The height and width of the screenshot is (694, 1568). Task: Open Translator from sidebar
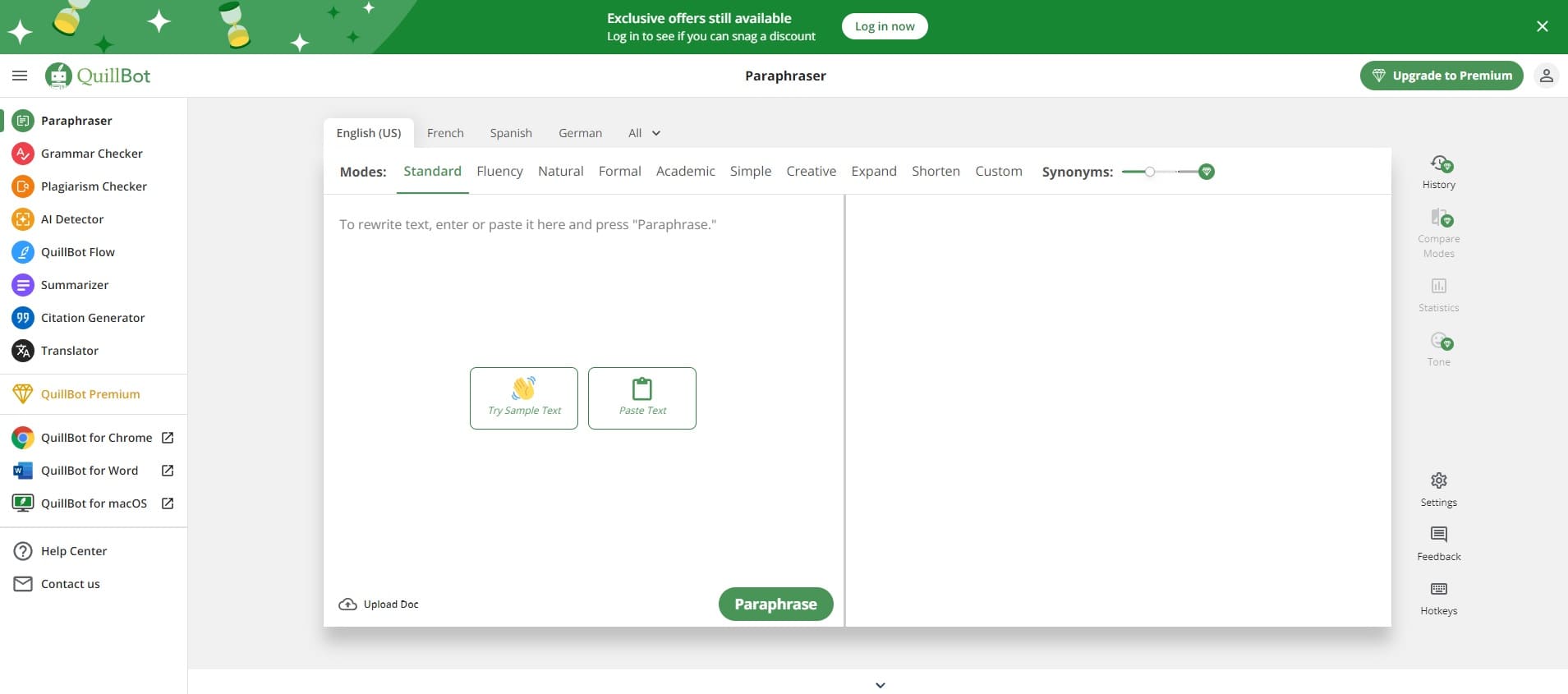coord(94,351)
